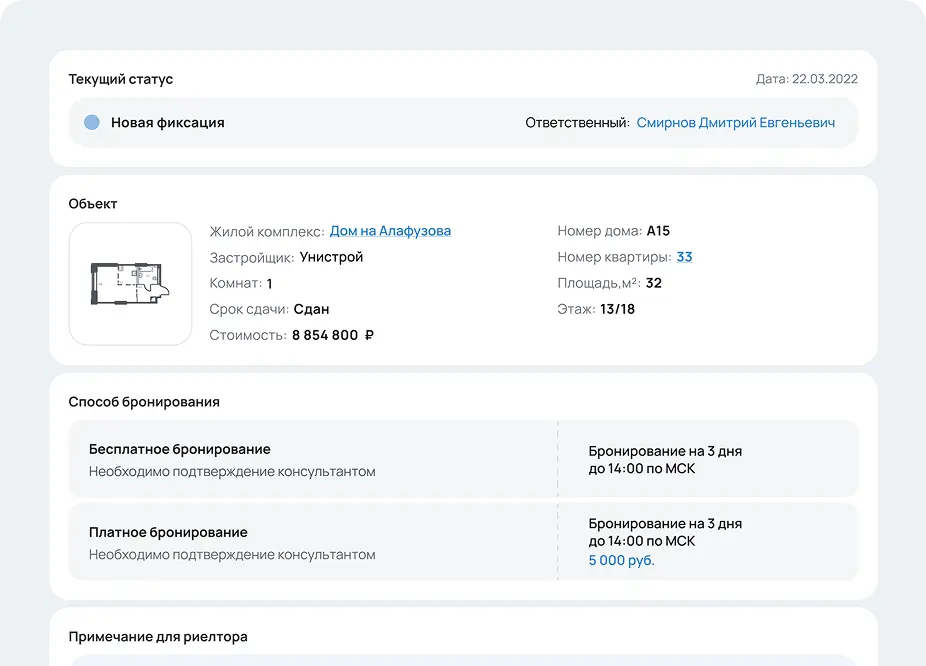This screenshot has width=926, height=666.
Task: Click the note field below Примечание для риелтора
Action: click(464, 661)
